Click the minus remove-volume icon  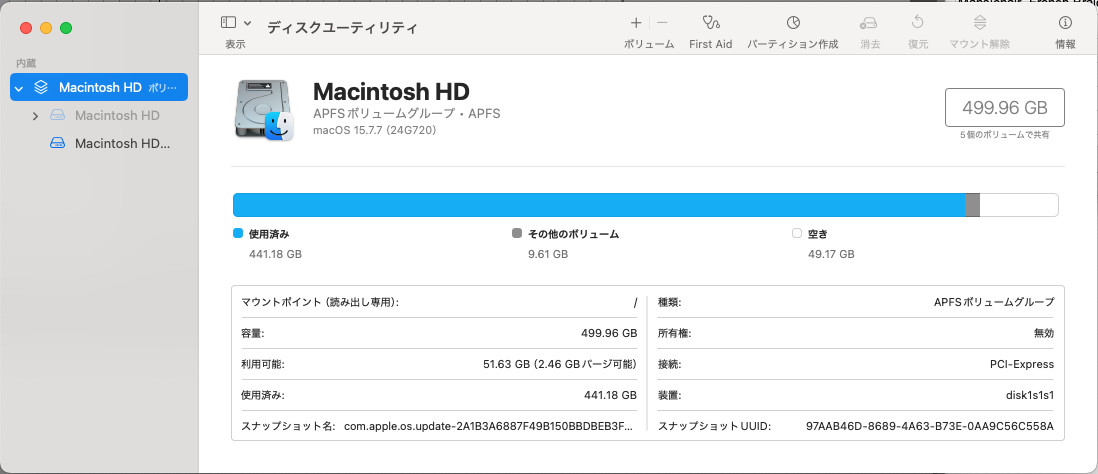pyautogui.click(x=662, y=23)
